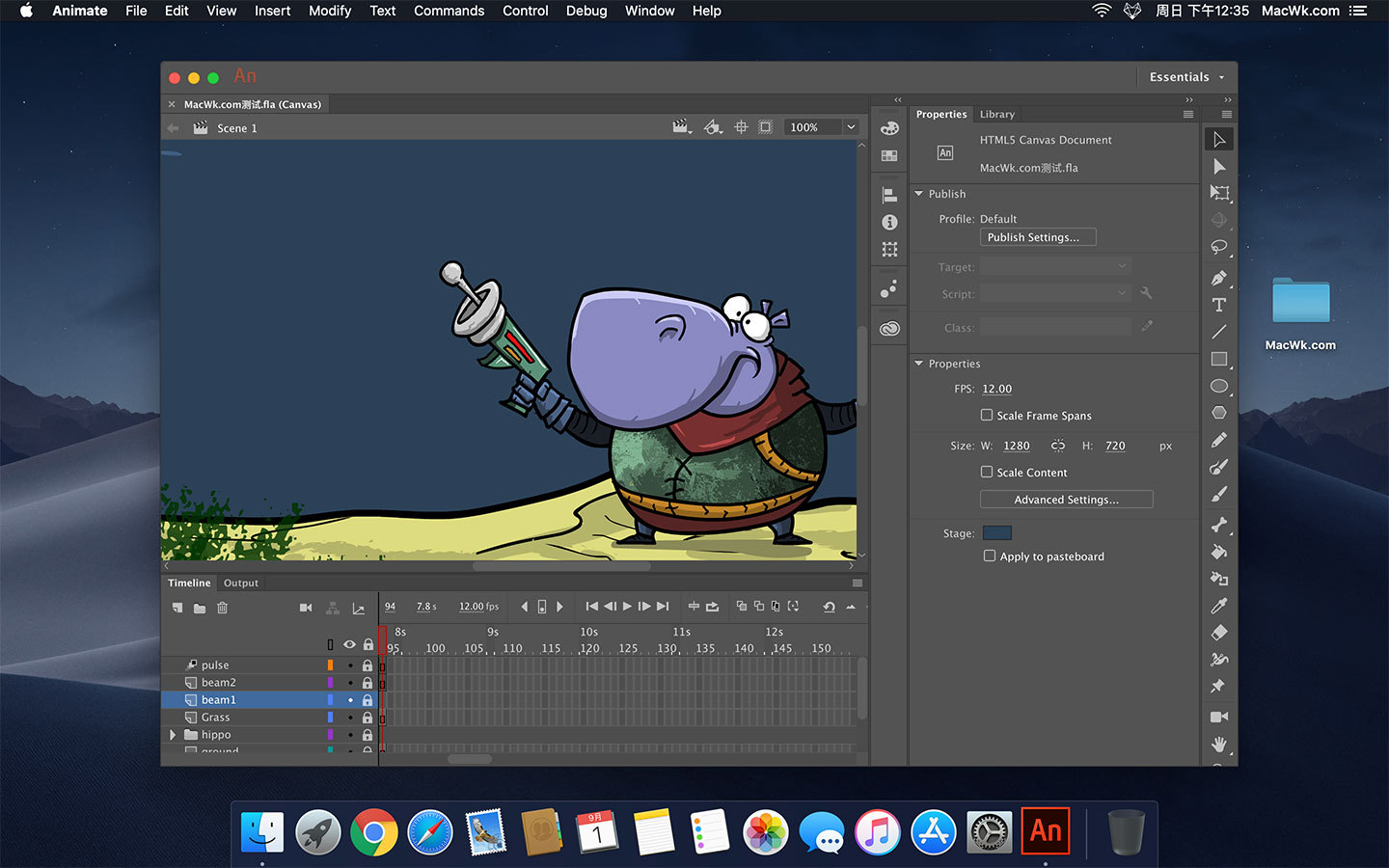Choose the Lasso tool
1389x868 pixels.
point(1218,247)
